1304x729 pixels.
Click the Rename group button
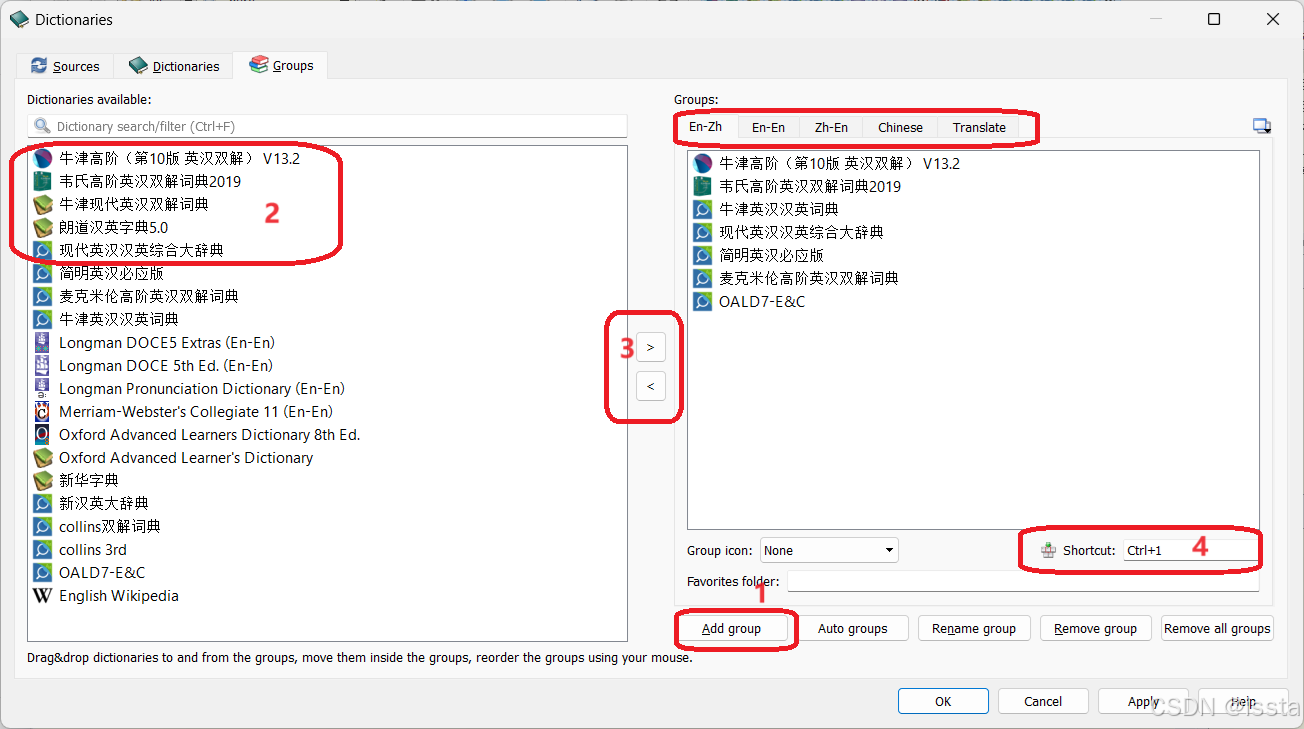975,628
